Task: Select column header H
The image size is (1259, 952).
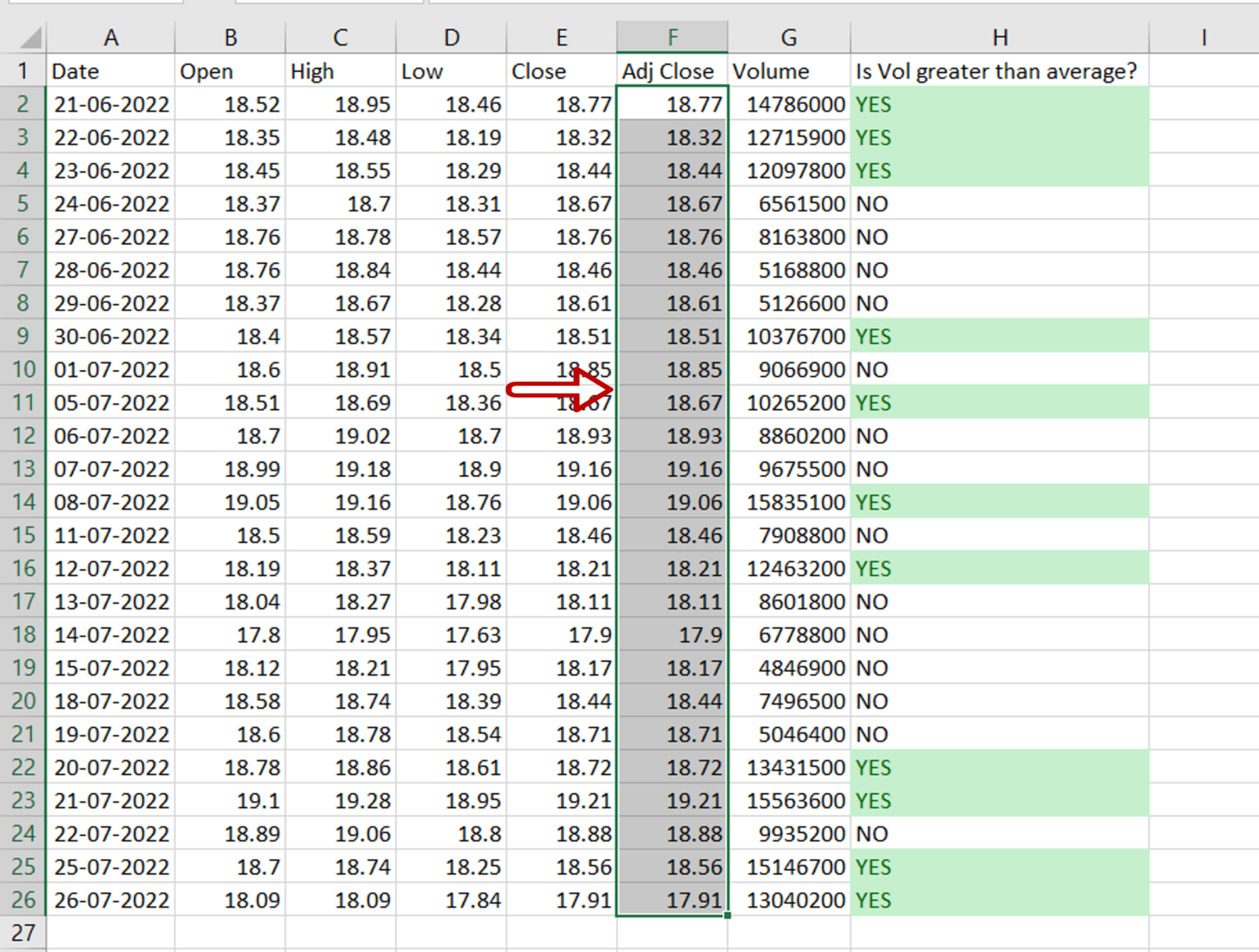Action: [1000, 36]
